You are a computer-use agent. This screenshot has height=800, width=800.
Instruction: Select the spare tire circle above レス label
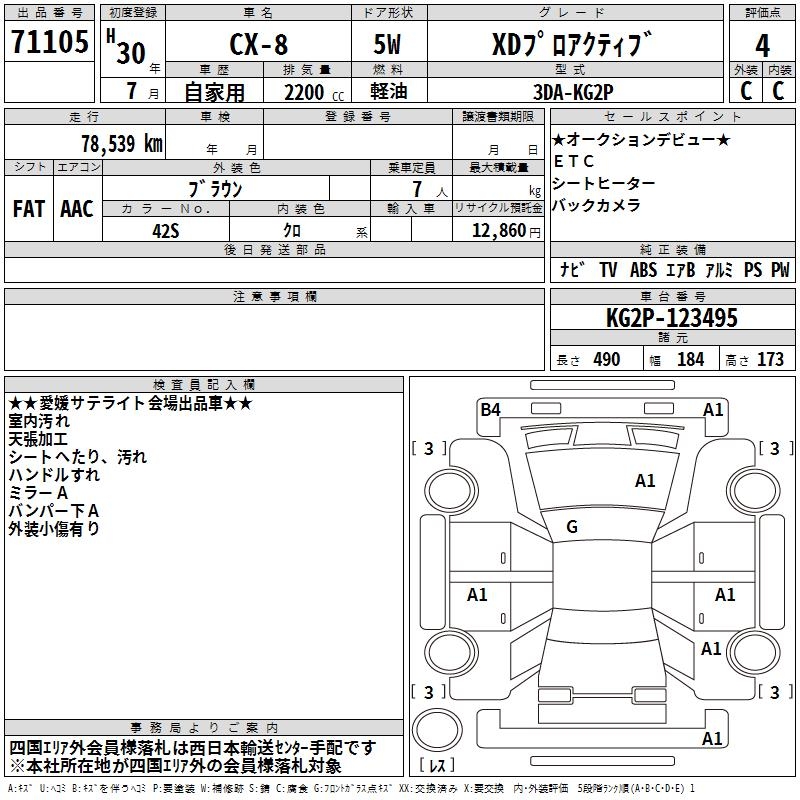point(437,730)
